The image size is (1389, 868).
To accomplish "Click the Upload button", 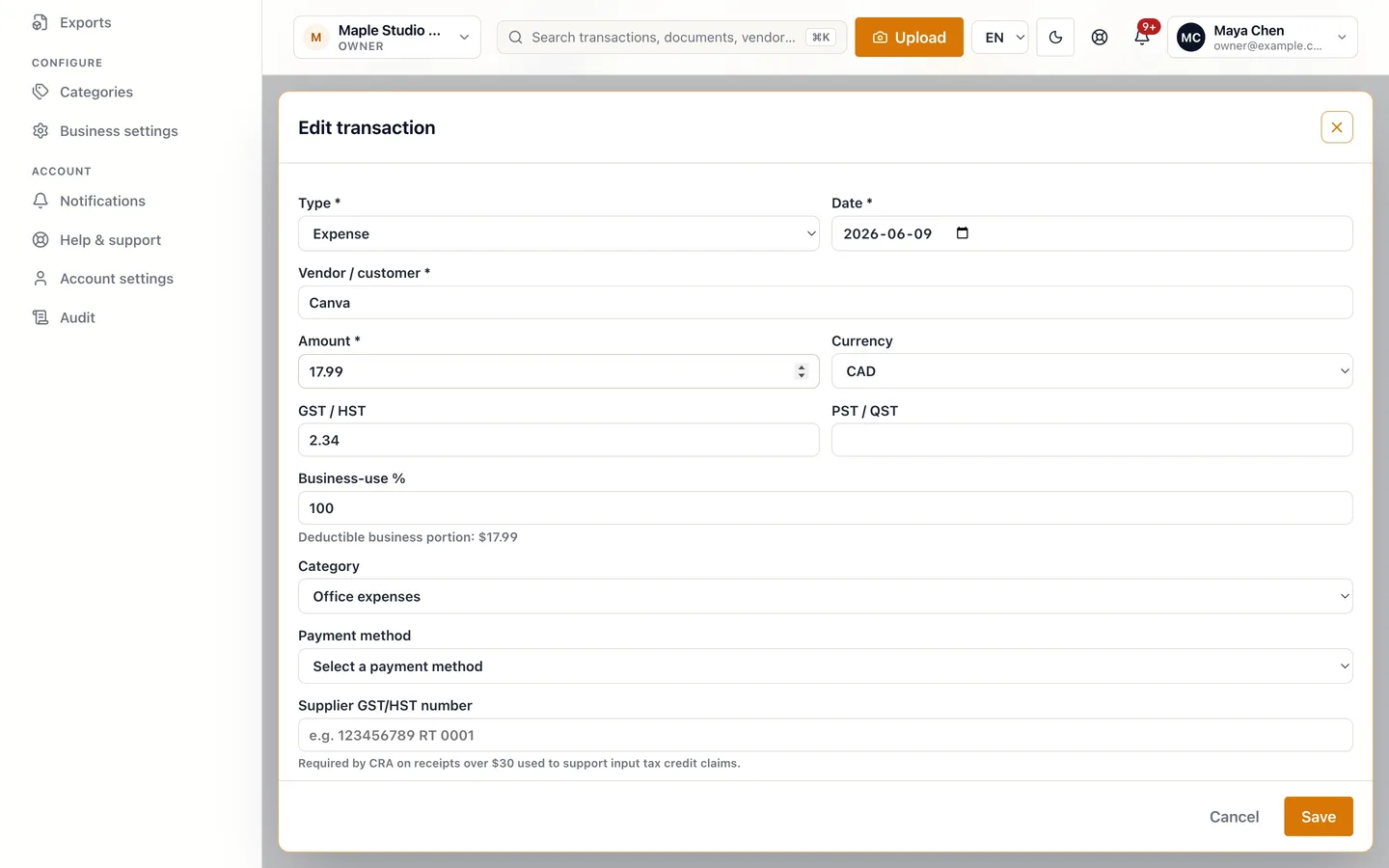I will 909,38.
